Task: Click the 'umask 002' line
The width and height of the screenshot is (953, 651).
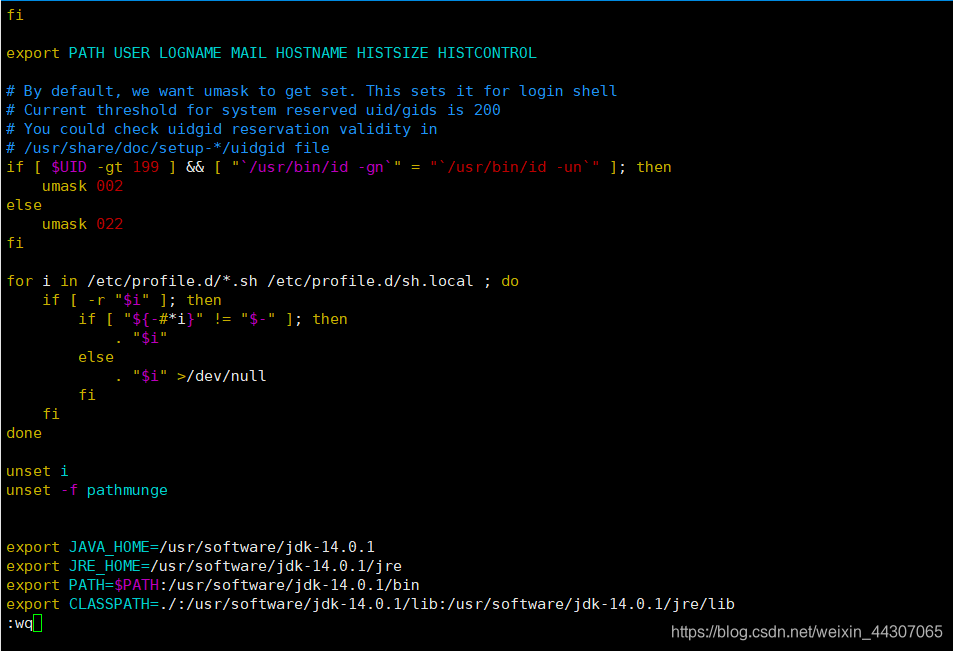Action: click(x=82, y=186)
